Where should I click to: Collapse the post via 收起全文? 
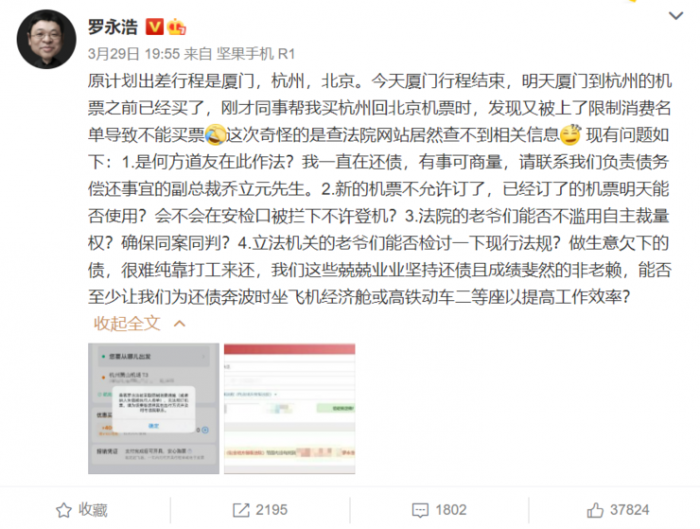[x=127, y=323]
